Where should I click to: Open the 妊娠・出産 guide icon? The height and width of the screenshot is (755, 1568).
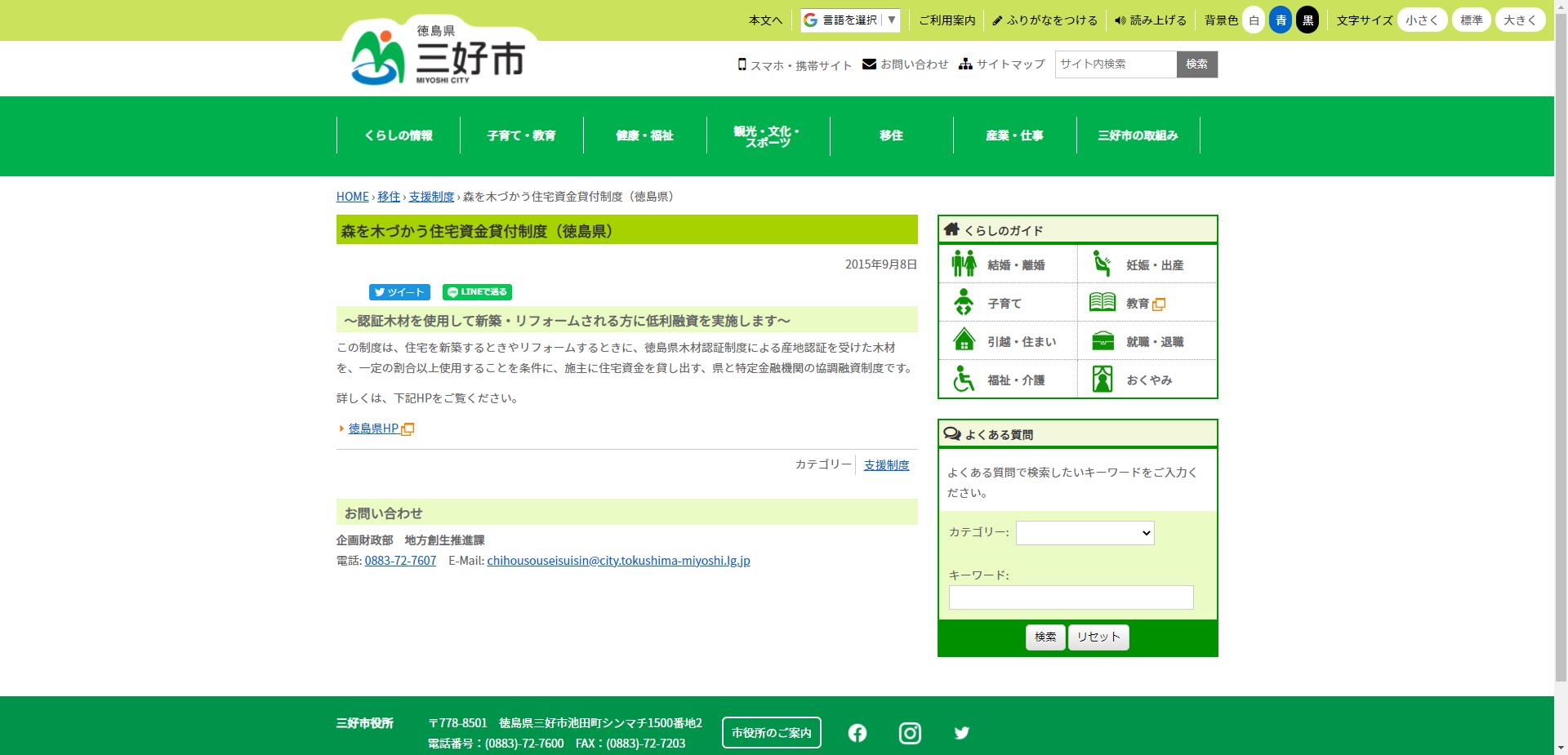(x=1102, y=264)
